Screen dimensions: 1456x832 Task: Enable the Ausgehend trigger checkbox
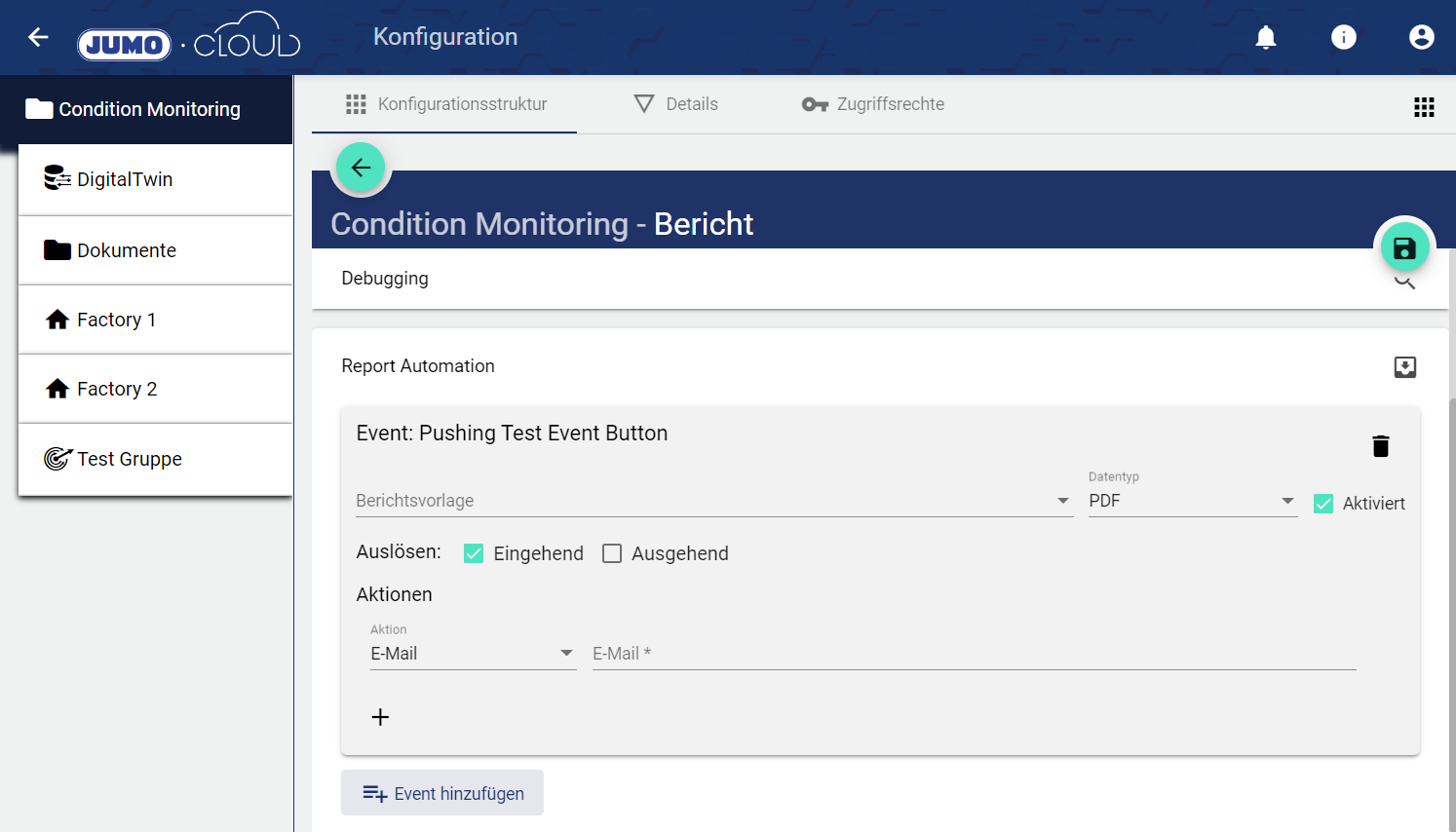612,553
